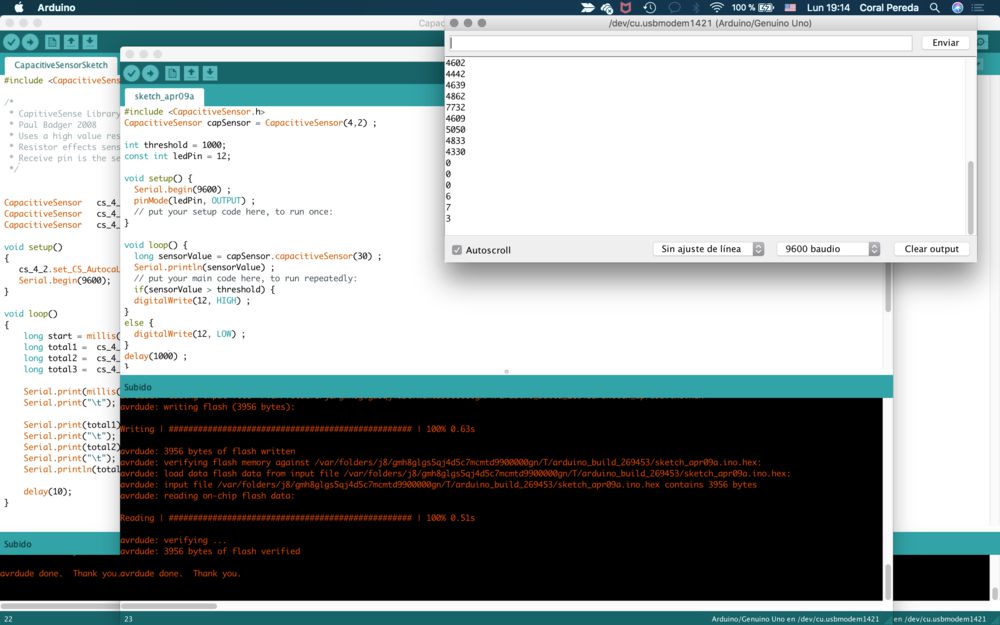Open the Sin ajuste de línea dropdown
The height and width of the screenshot is (625, 1000).
point(708,249)
